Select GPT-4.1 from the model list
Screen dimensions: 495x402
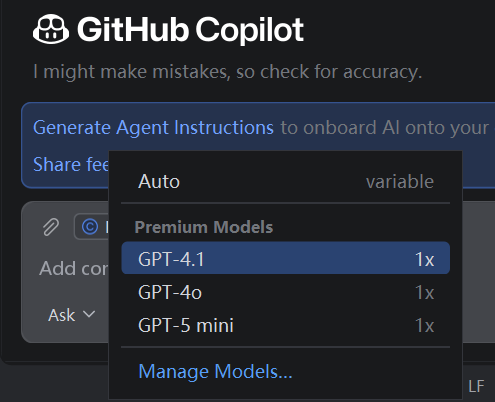(x=286, y=258)
